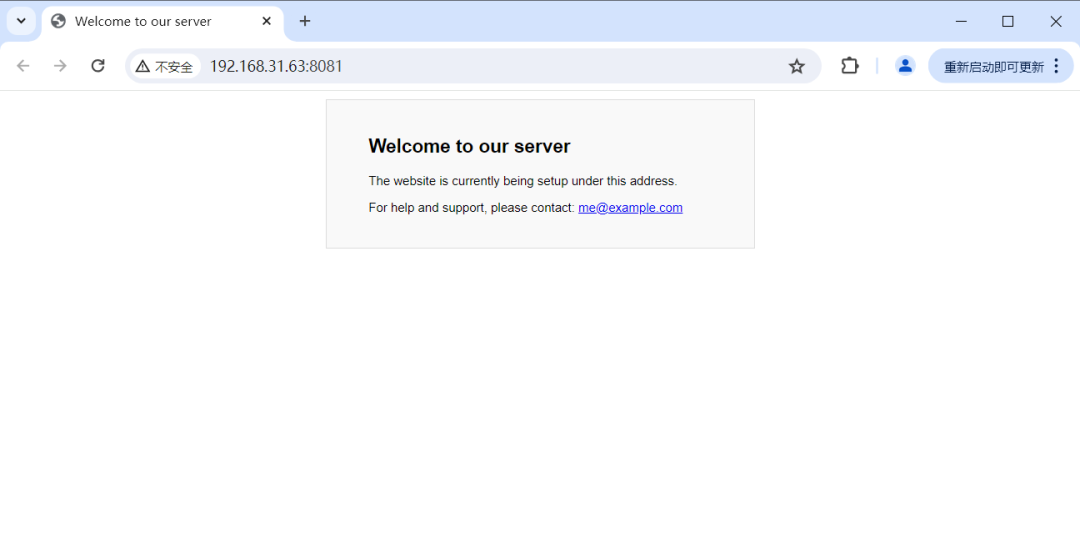Close the Welcome to our server tab
Screen dimensions: 1080x543
[267, 21]
